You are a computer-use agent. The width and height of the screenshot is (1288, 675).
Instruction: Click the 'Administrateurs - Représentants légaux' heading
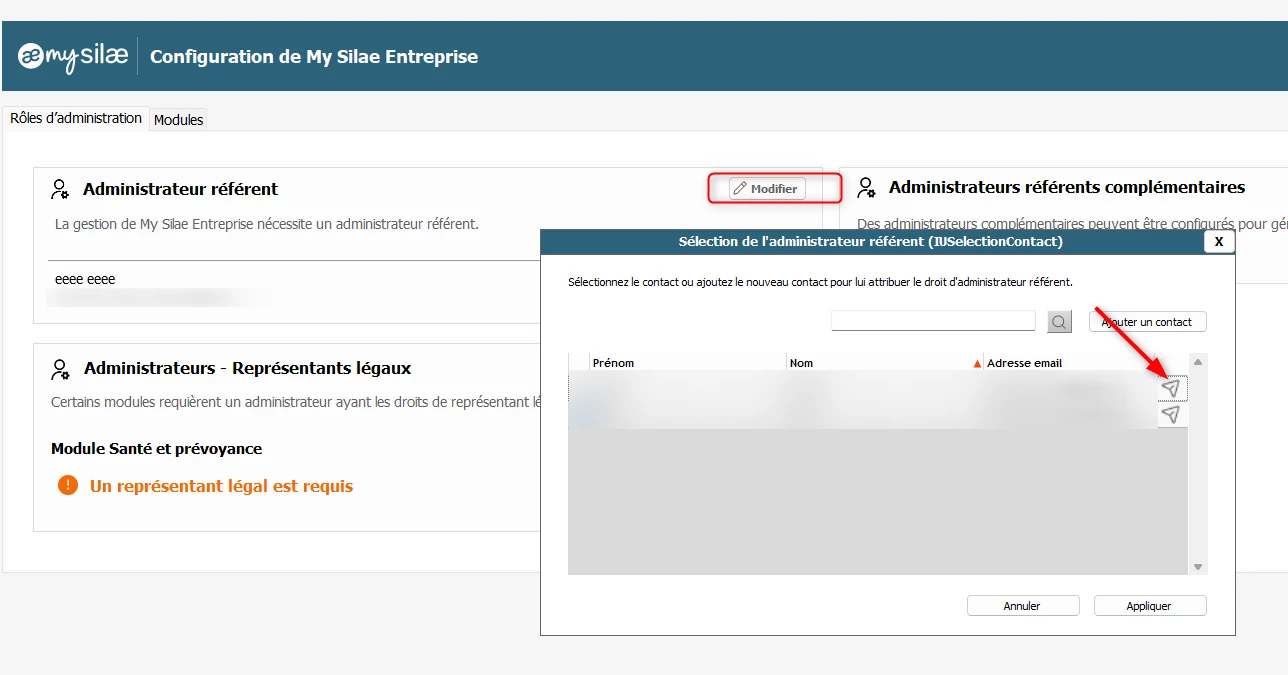248,368
